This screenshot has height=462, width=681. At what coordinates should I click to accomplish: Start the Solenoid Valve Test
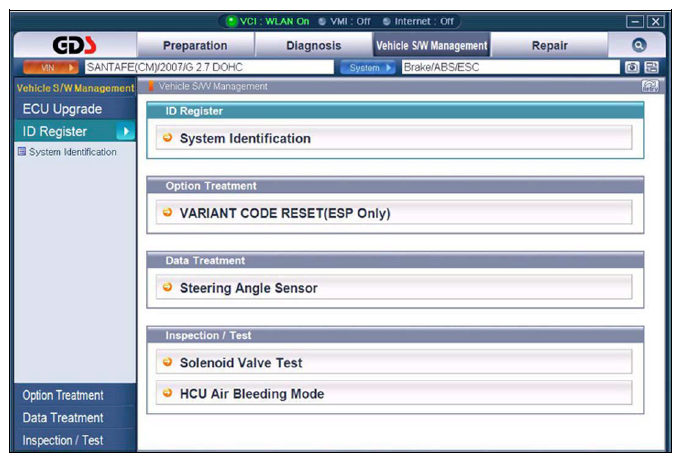pos(394,362)
